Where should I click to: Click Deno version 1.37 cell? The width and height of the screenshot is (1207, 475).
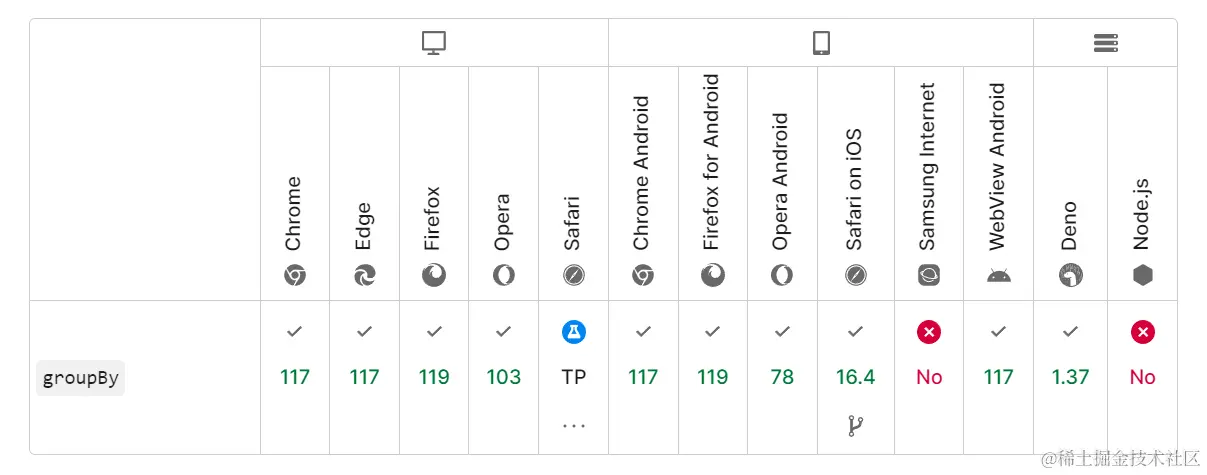tap(1070, 377)
